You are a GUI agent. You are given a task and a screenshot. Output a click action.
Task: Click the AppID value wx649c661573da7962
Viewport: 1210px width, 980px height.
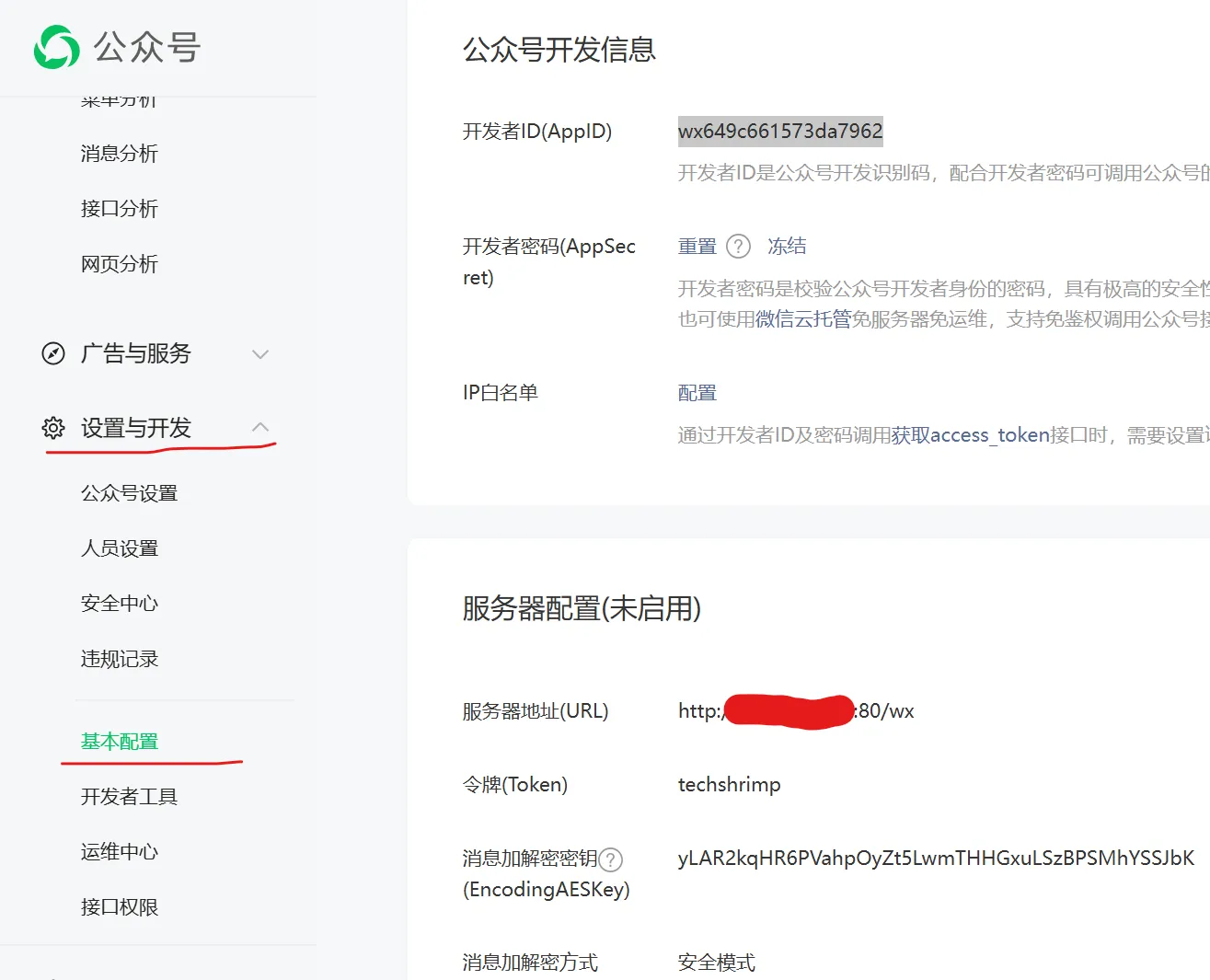(780, 132)
